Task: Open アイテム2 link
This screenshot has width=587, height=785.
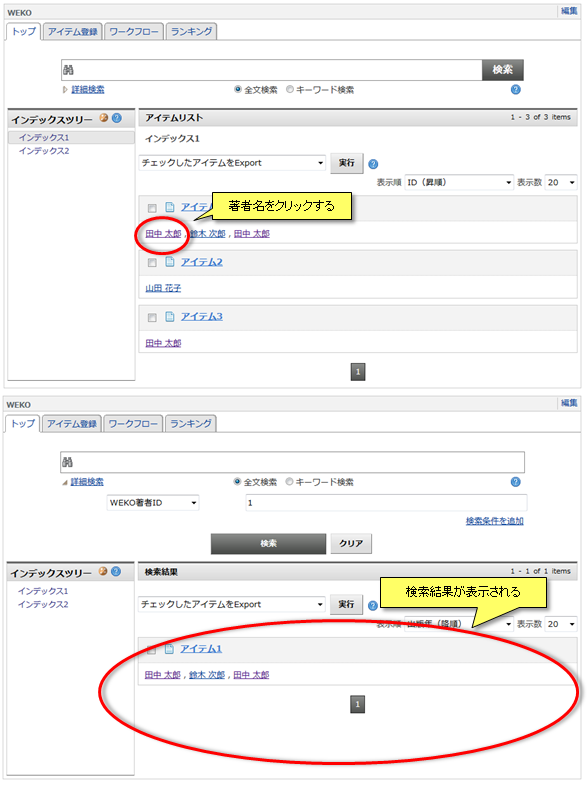Action: coord(202,262)
